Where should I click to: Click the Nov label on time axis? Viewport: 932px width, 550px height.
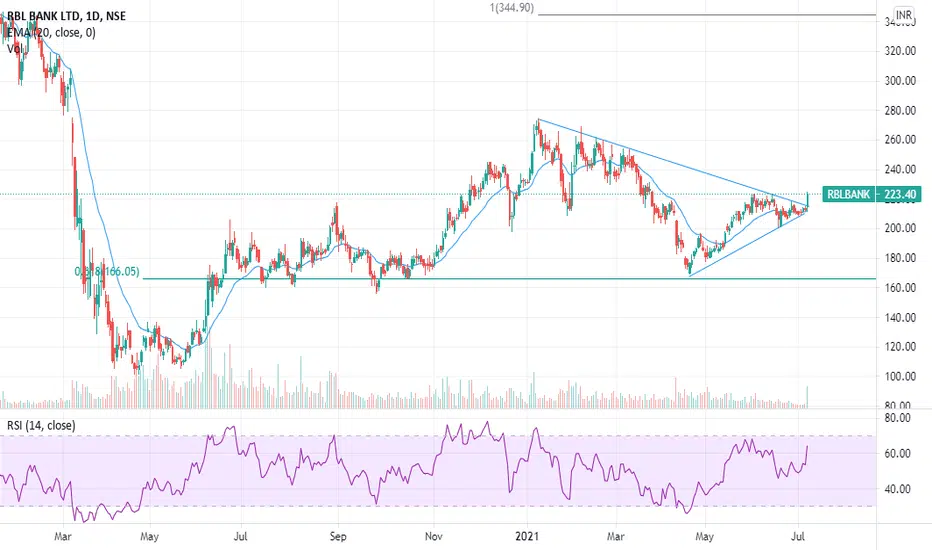(434, 536)
